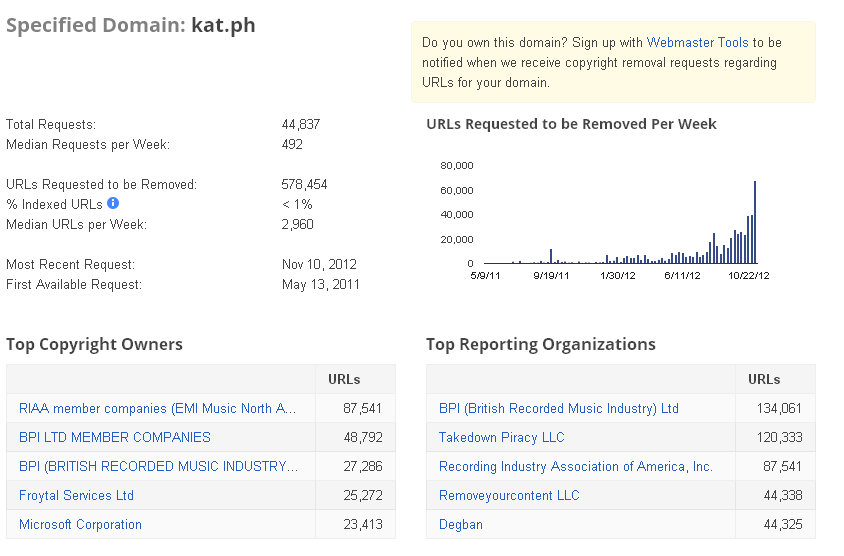The width and height of the screenshot is (844, 556).
Task: Click the Top Copyright Owners heading
Action: 94,344
